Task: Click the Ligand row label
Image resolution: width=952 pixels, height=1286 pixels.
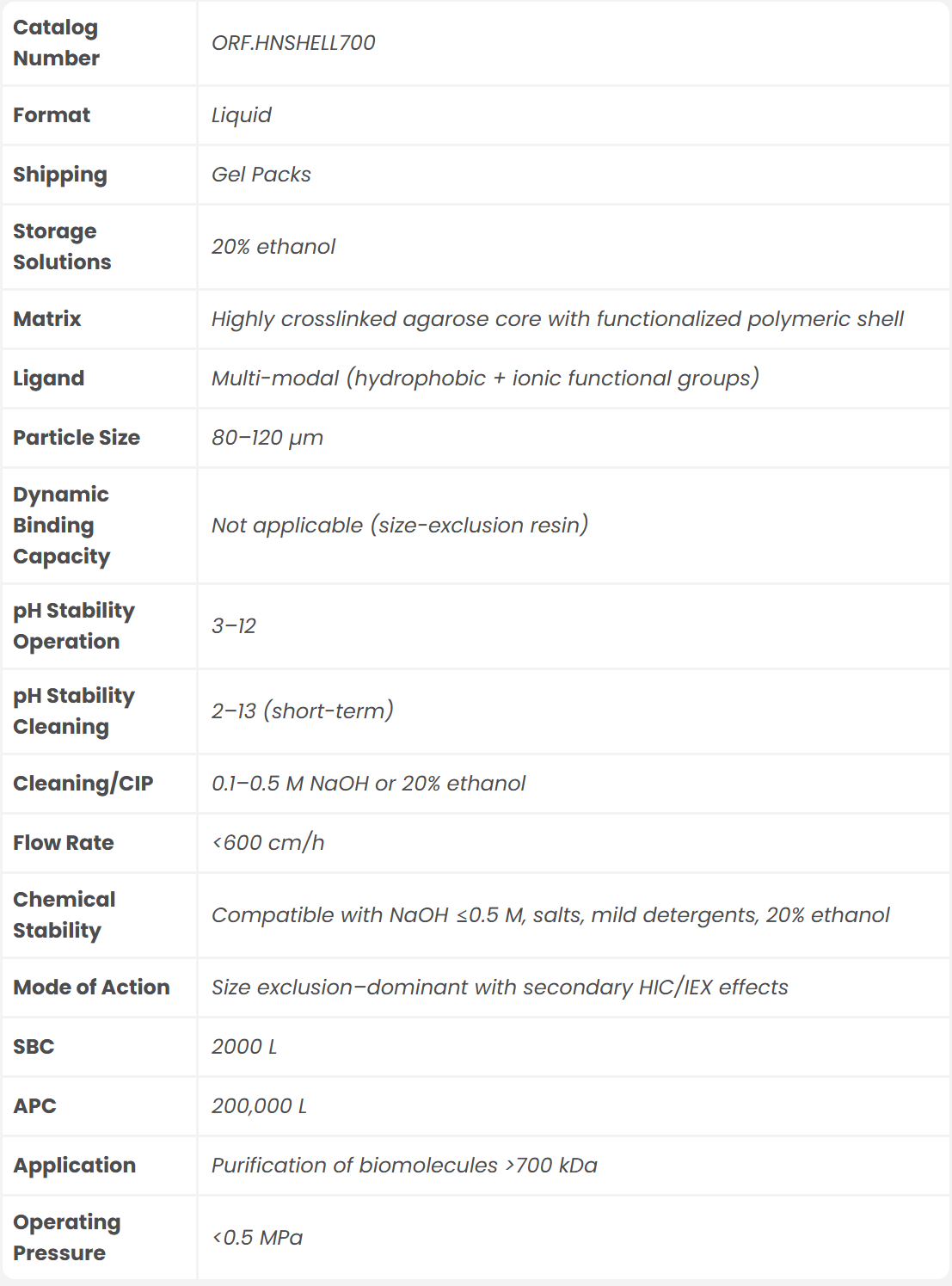Action: click(49, 378)
